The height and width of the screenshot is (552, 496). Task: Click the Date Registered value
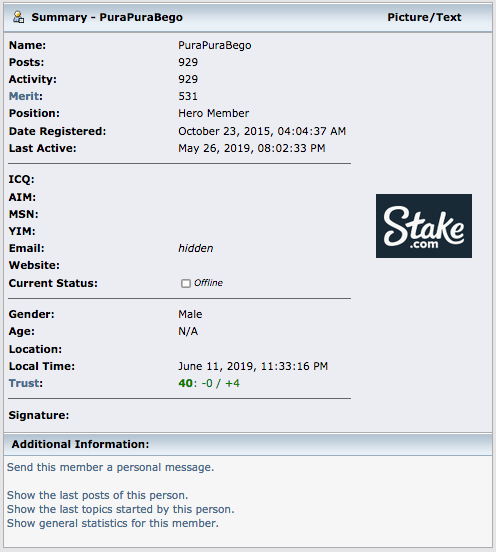262,131
